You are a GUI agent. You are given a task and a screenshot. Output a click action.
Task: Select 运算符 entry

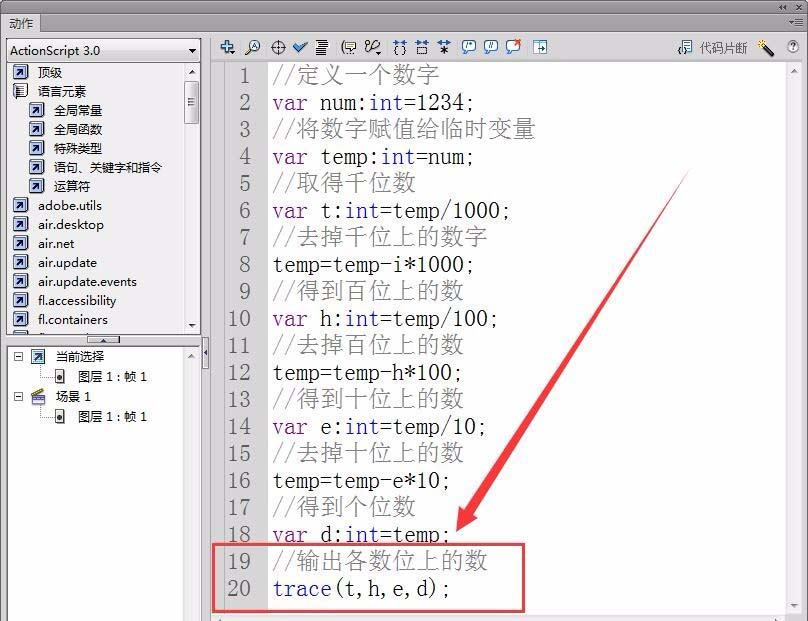point(72,186)
